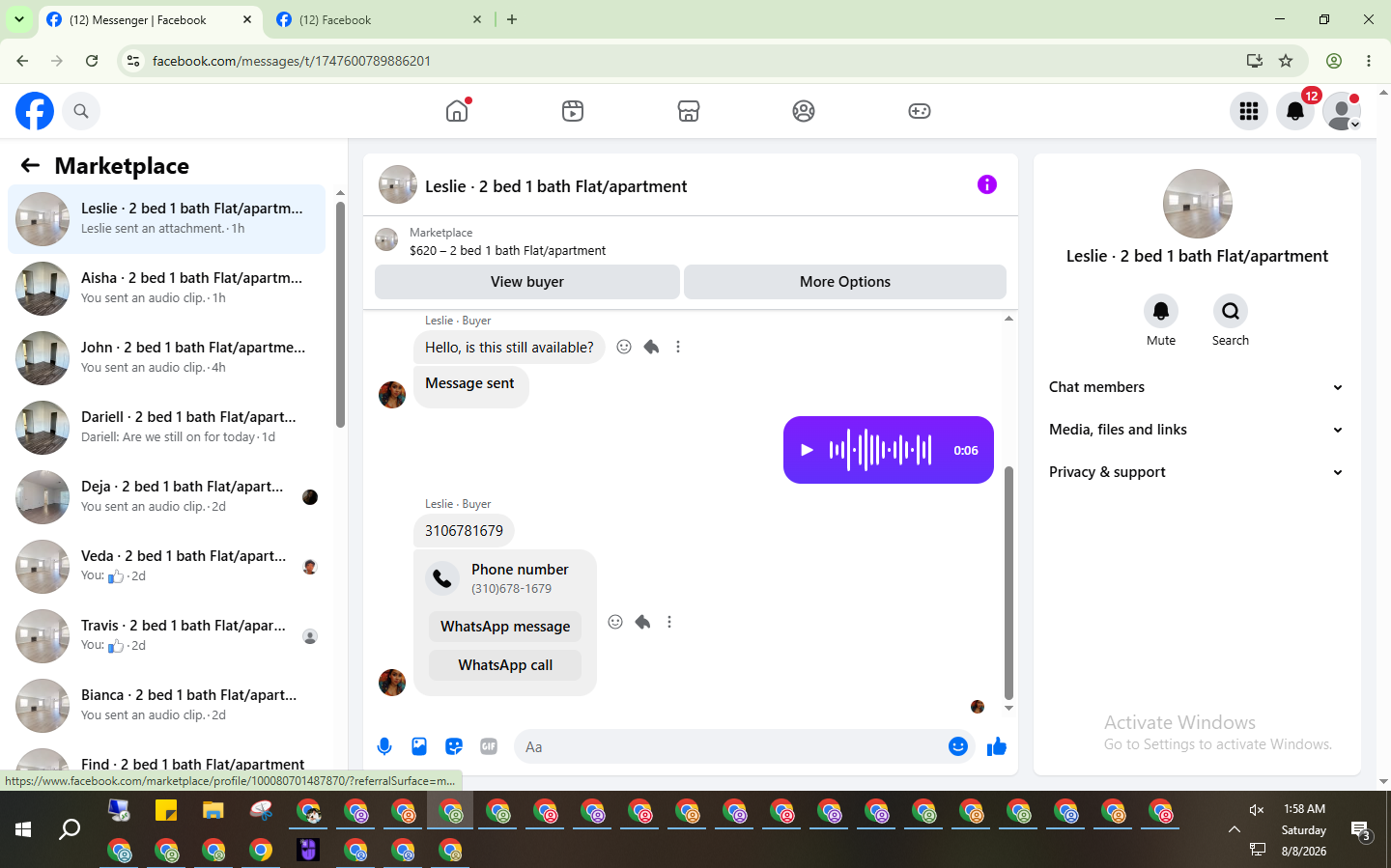The width and height of the screenshot is (1391, 868).
Task: Expand Privacy & support section
Action: coord(1197,472)
